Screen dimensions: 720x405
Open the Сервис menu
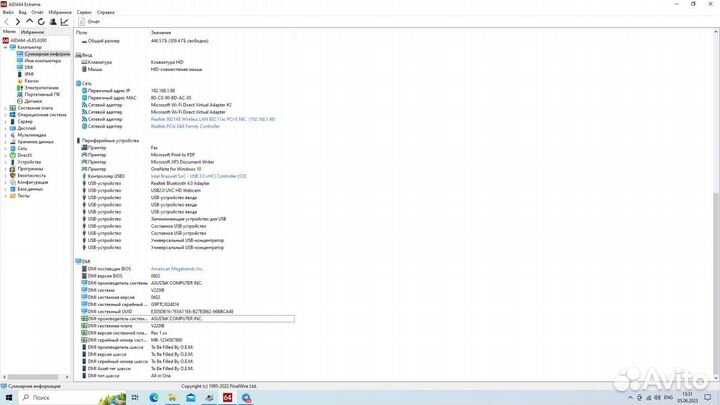(84, 12)
